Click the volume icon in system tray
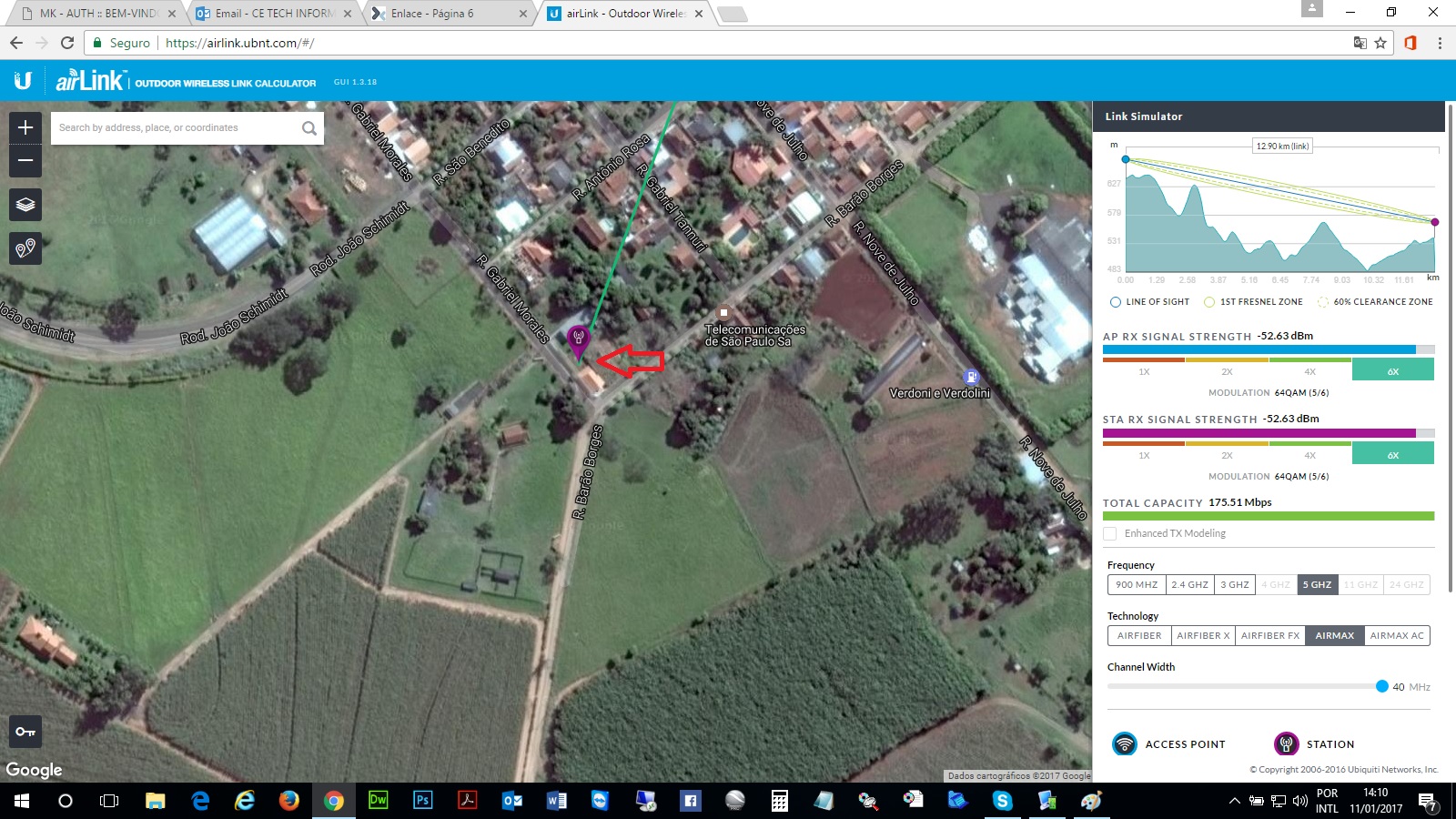This screenshot has width=1456, height=819. [1299, 801]
